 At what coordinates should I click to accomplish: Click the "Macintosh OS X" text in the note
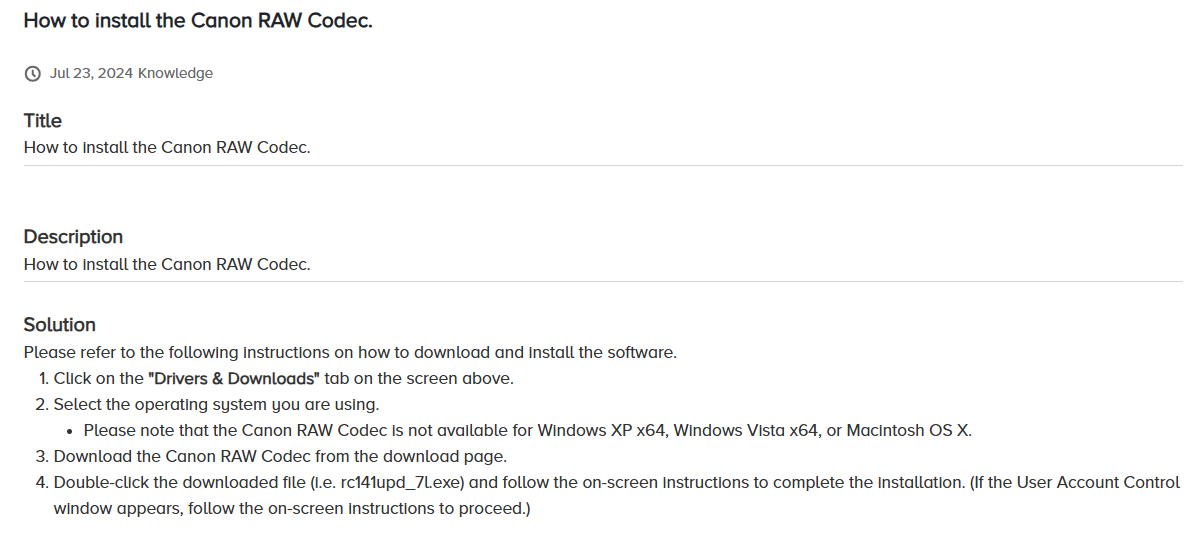[909, 431]
